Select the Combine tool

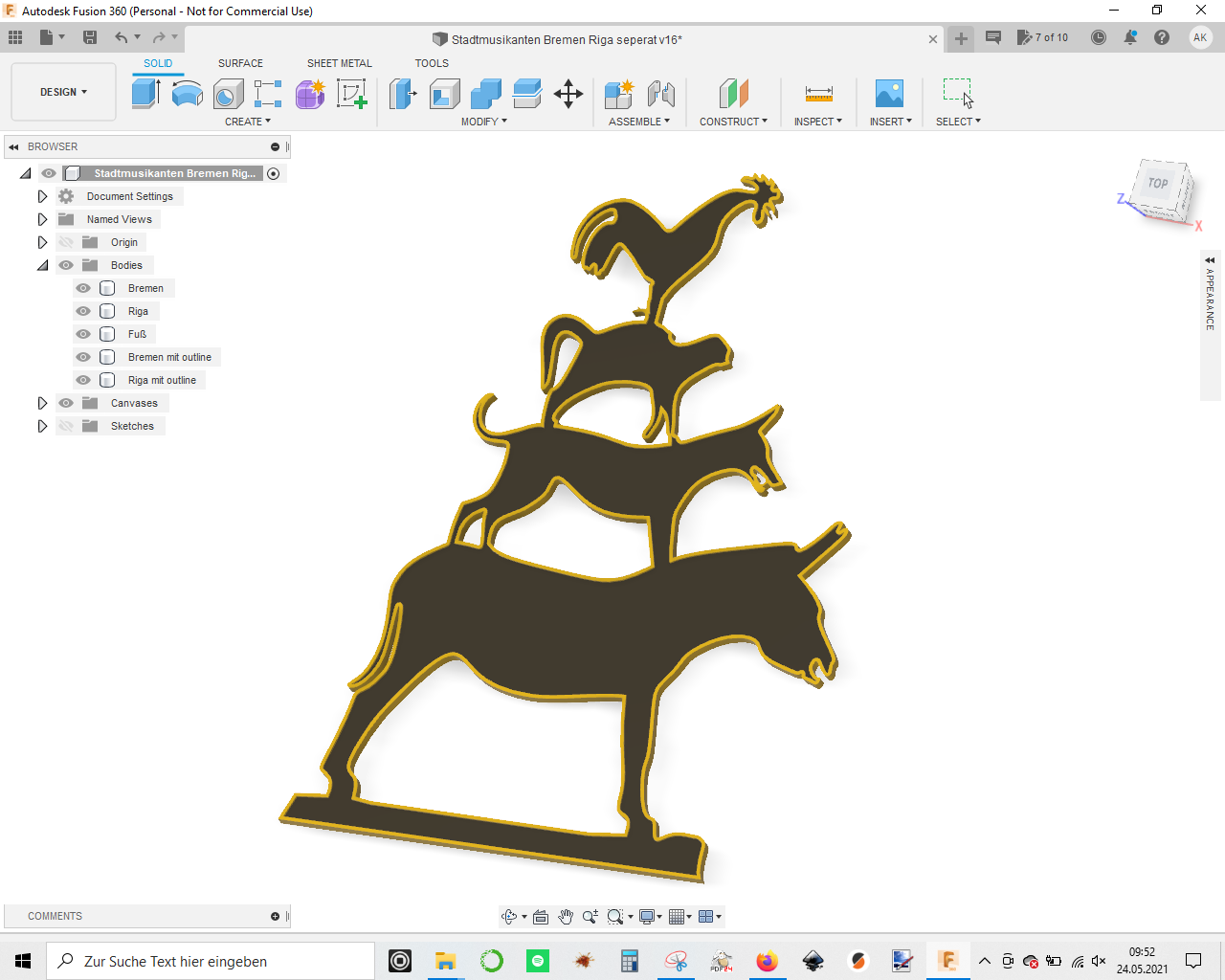[486, 94]
